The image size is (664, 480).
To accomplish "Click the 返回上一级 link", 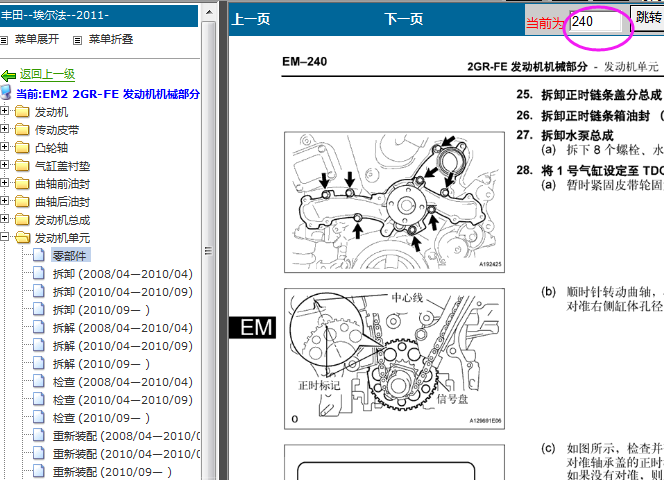I will click(47, 75).
